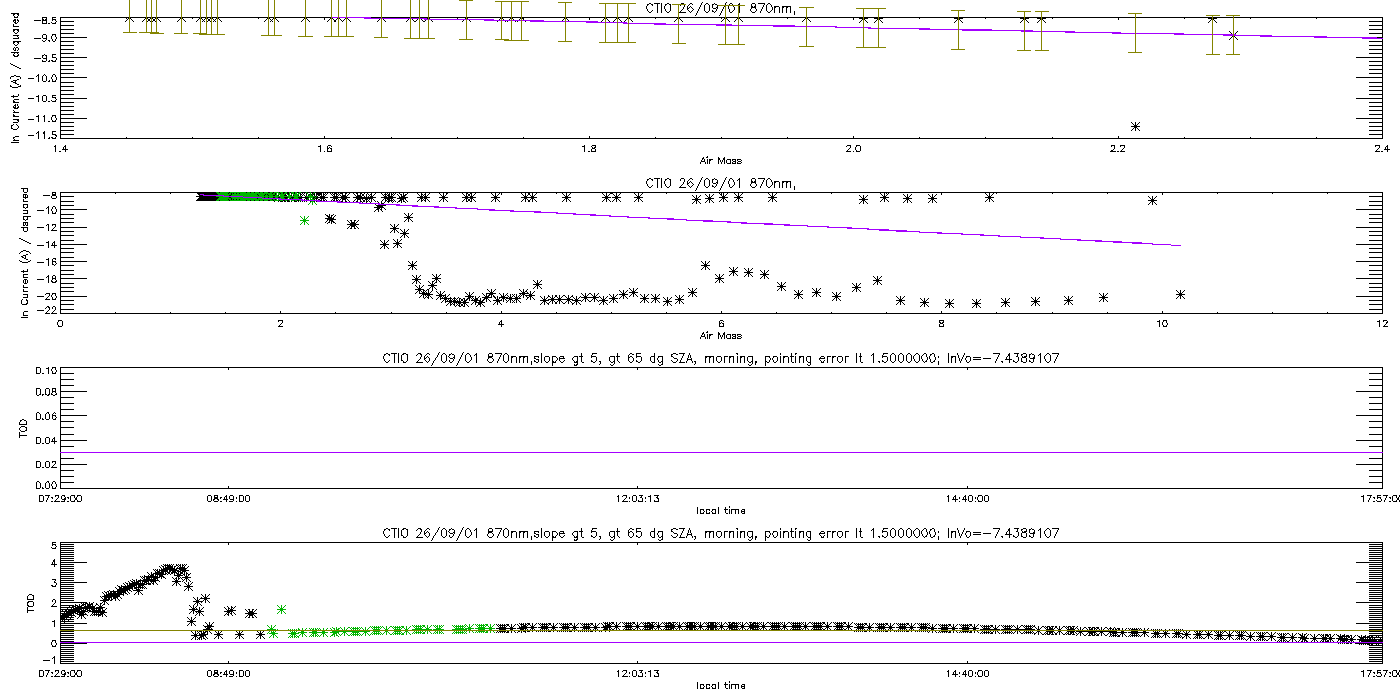Viewport: 1400px width, 700px height.
Task: Click the peak of the black morning data in bottom plot
Action: click(170, 568)
